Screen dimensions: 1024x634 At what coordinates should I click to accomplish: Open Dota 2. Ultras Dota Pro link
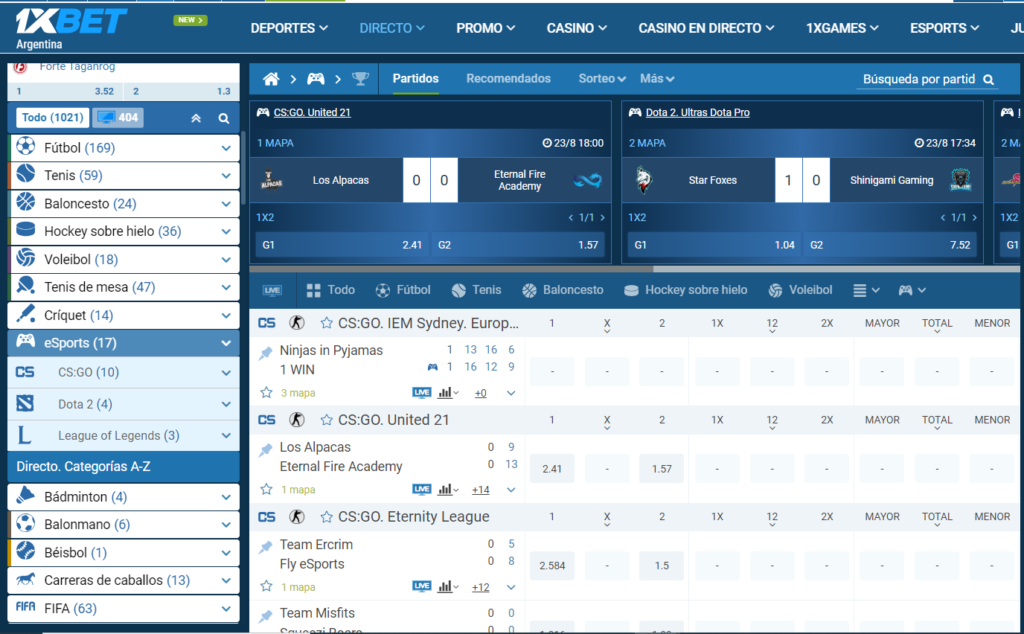click(697, 112)
